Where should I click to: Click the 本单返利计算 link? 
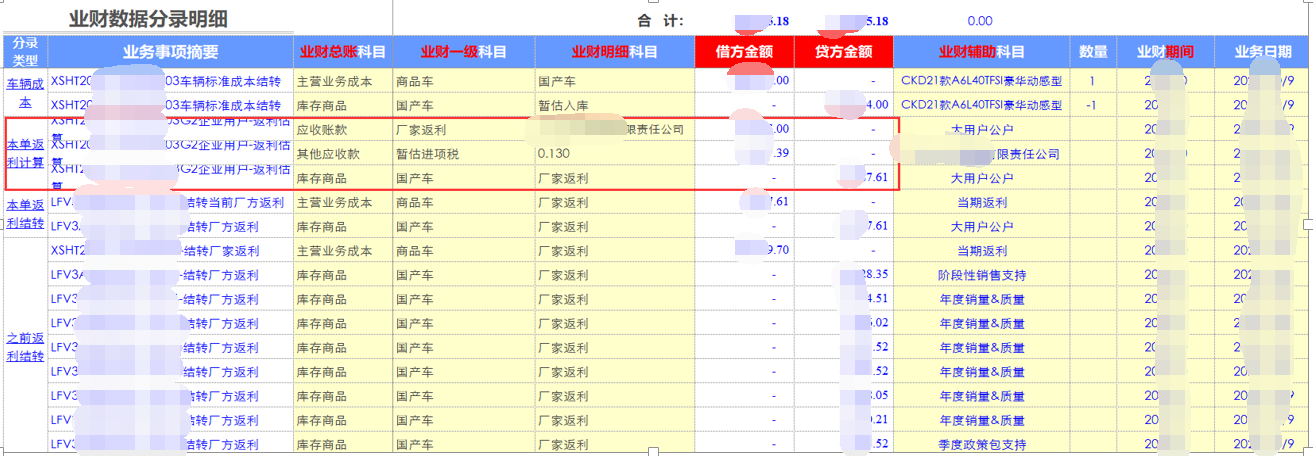[26, 153]
